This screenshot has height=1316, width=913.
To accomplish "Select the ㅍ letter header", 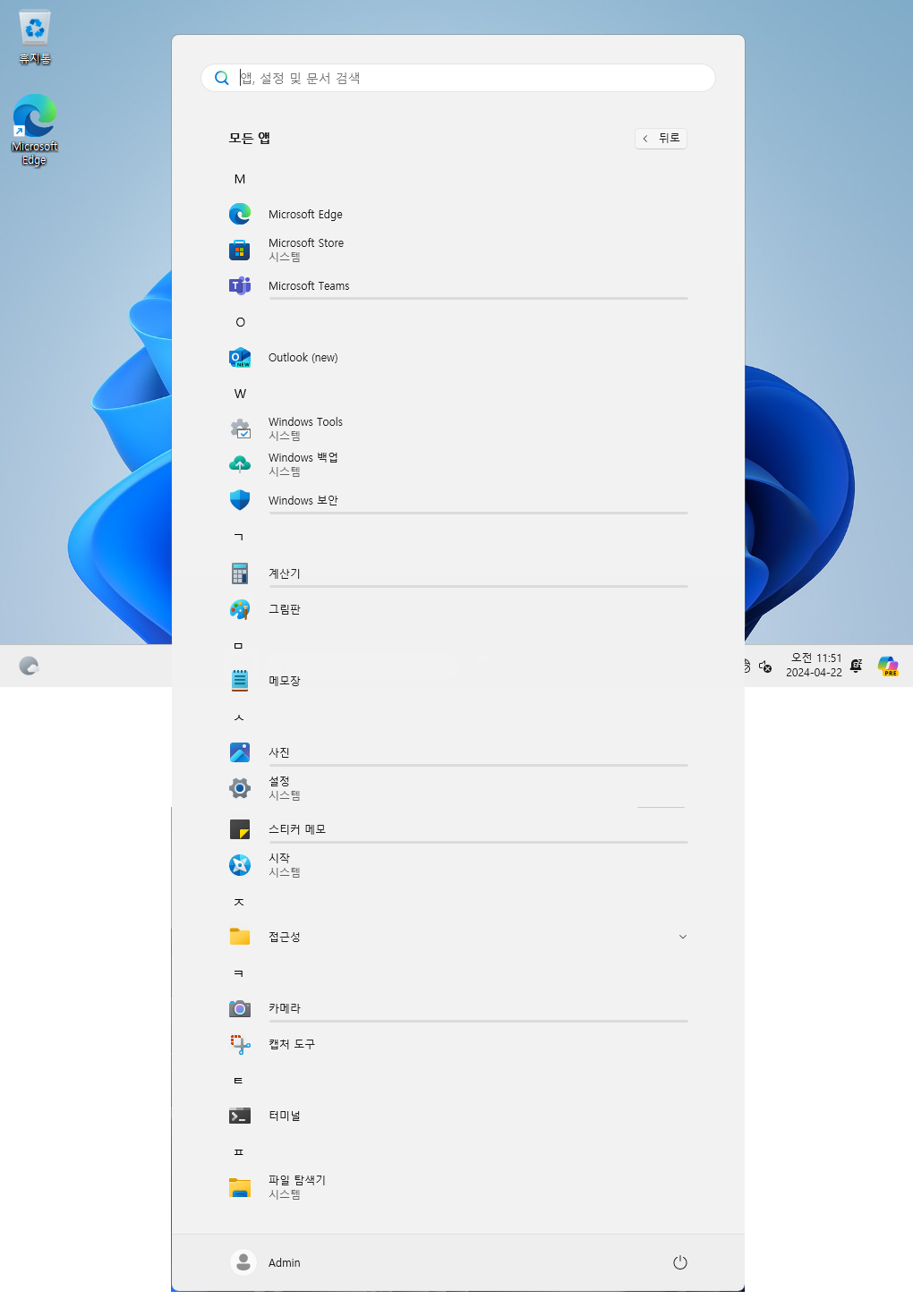I will [x=239, y=1152].
